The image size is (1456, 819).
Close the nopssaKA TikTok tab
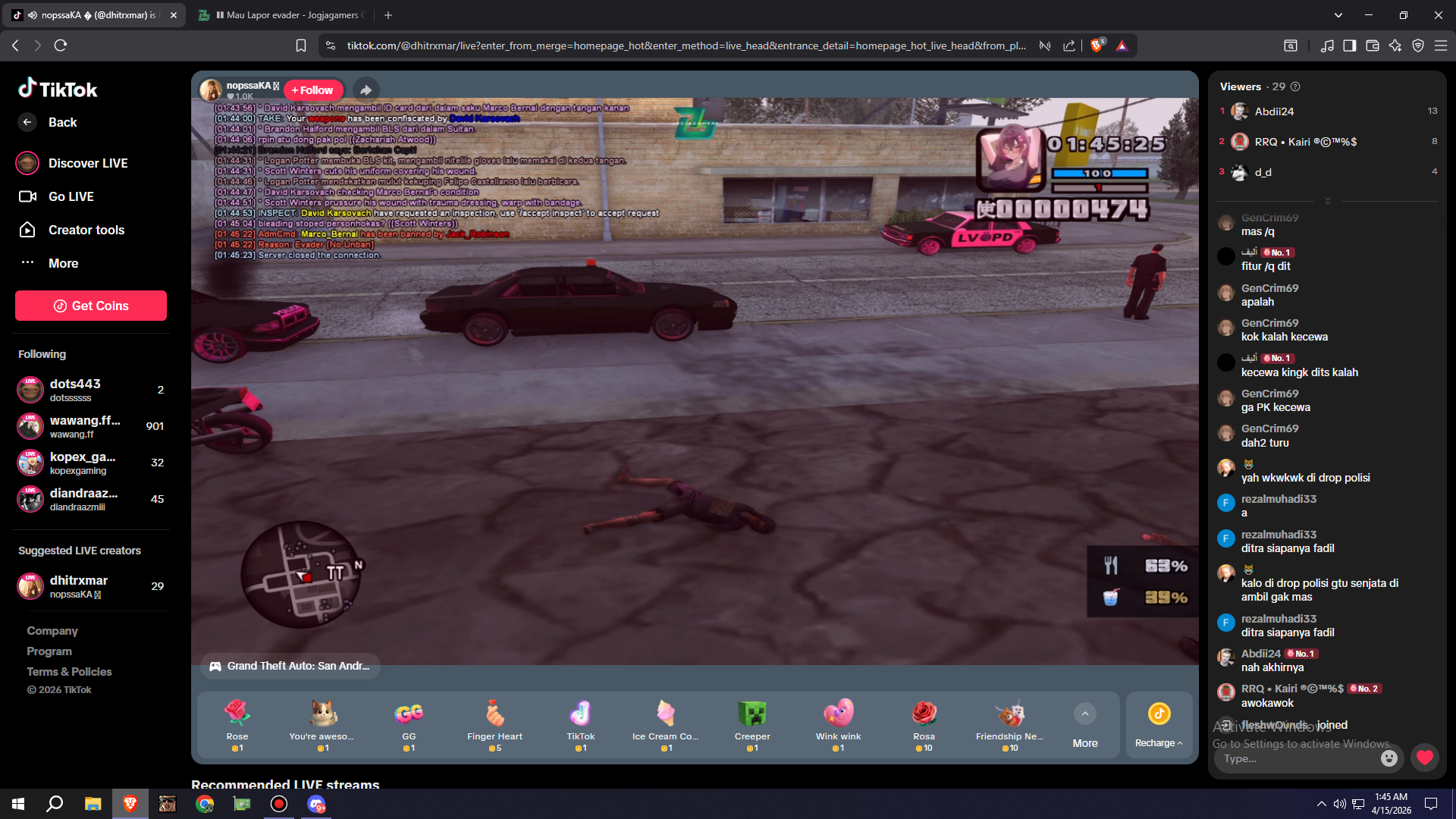tap(174, 15)
